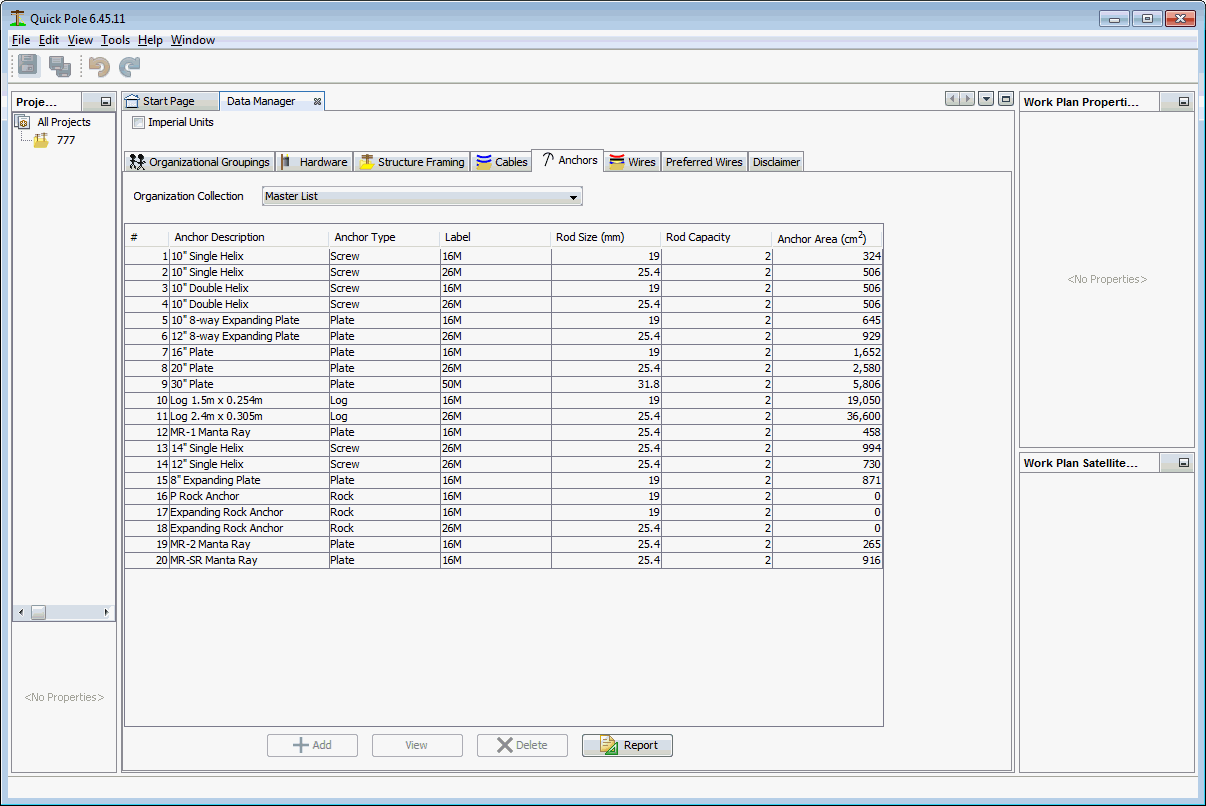The width and height of the screenshot is (1206, 806).
Task: Click the Save All toolbar icon
Action: (60, 66)
